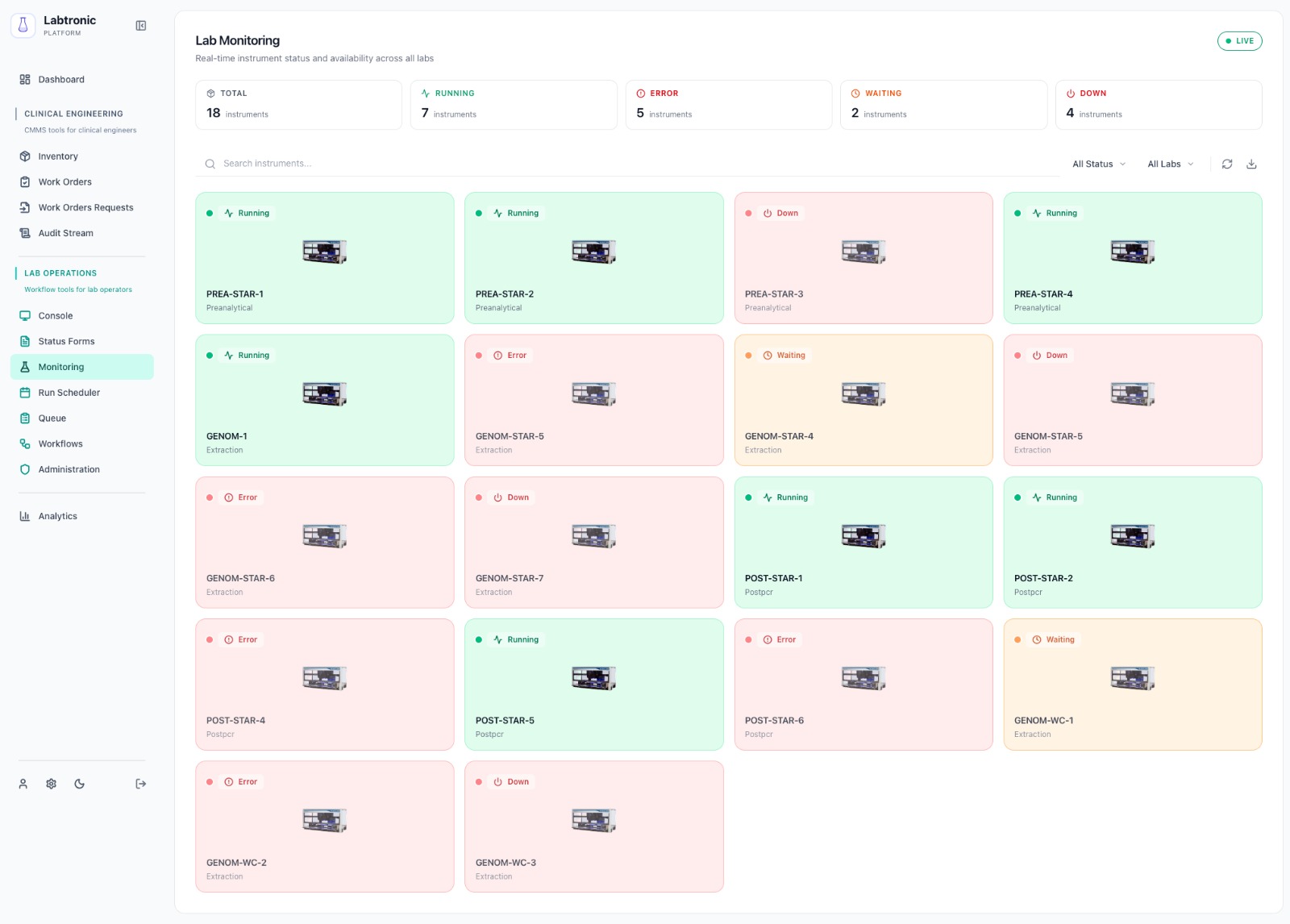Open settings gear in the sidebar footer
Viewport: 1290px width, 924px height.
[52, 784]
